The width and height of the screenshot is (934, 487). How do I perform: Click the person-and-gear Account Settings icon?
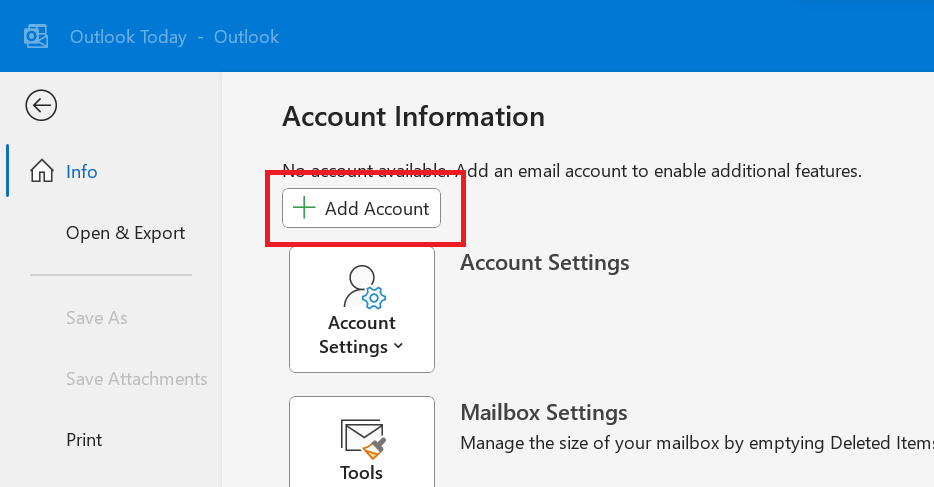tap(362, 286)
